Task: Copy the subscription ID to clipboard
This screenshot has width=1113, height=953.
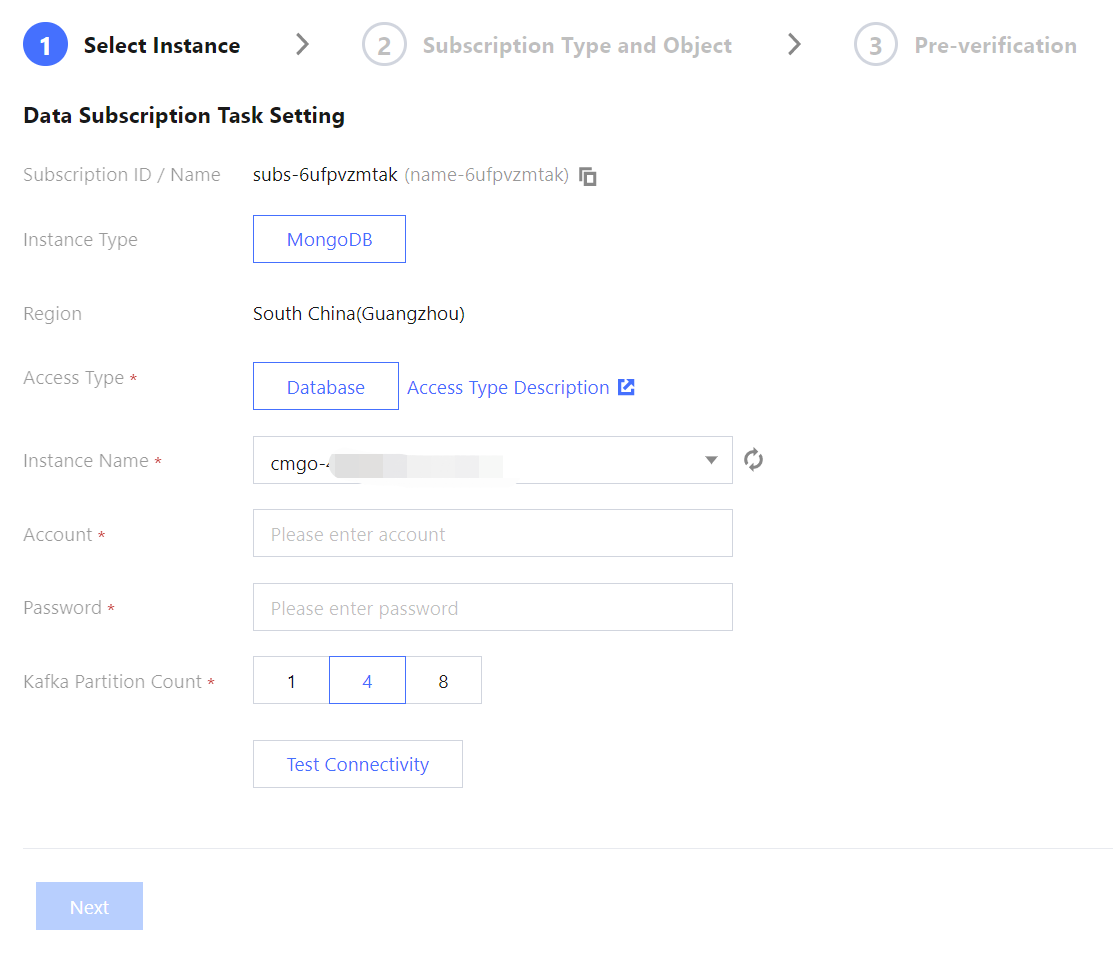Action: pyautogui.click(x=588, y=175)
